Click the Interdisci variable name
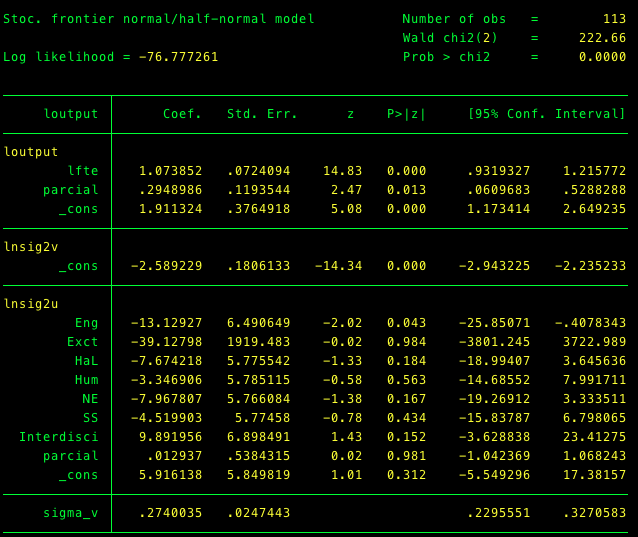638x537 pixels. (58, 437)
